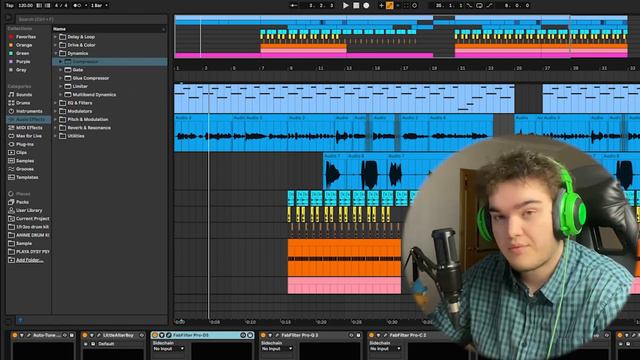
Task: Expand the EQ & Filters folder
Action: (x=56, y=103)
